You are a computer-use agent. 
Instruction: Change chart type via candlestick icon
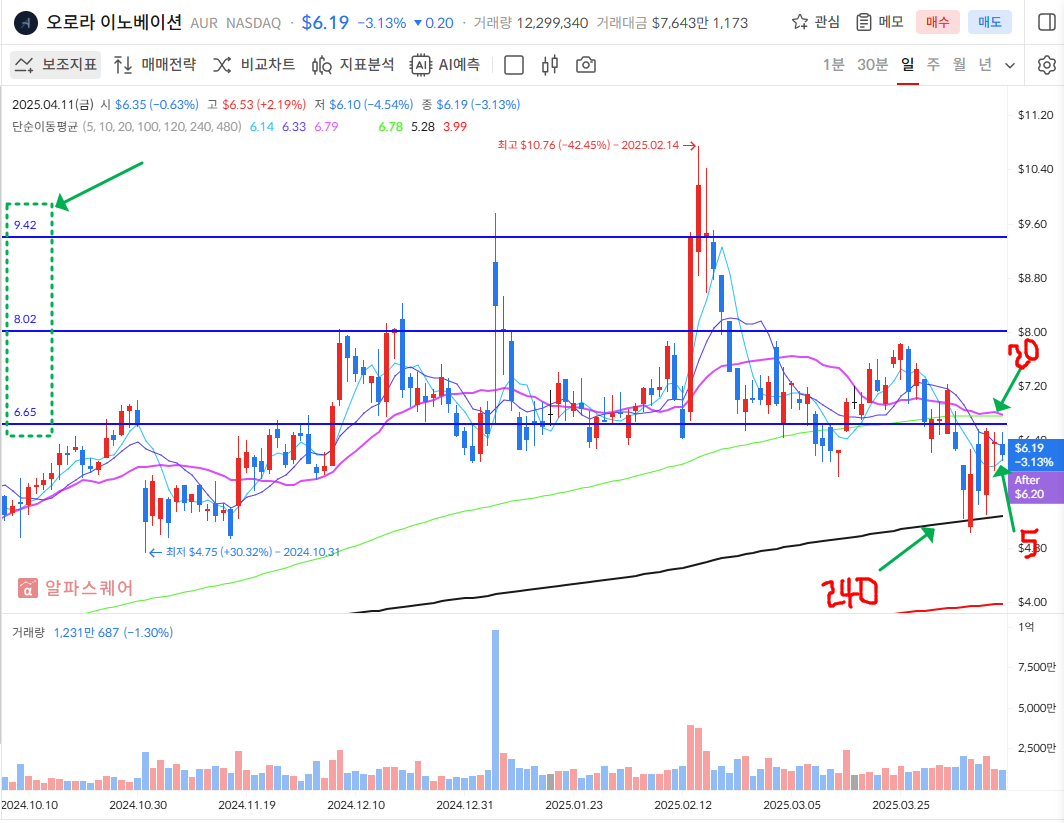pos(550,65)
